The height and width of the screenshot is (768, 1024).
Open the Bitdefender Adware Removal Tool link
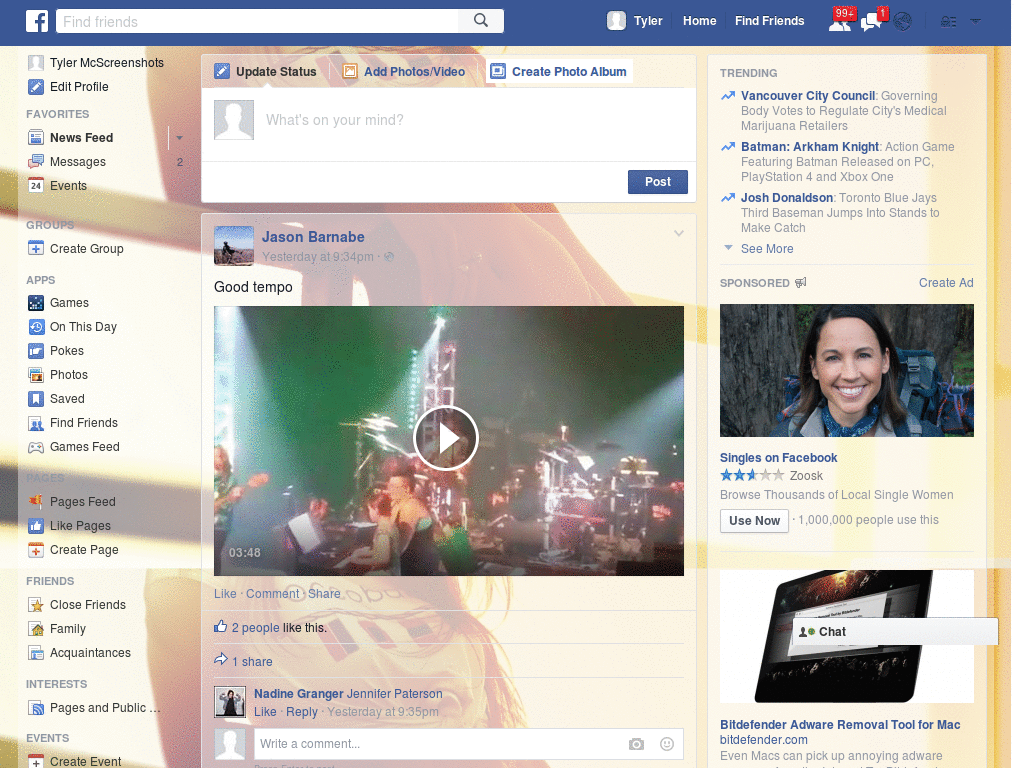click(840, 725)
